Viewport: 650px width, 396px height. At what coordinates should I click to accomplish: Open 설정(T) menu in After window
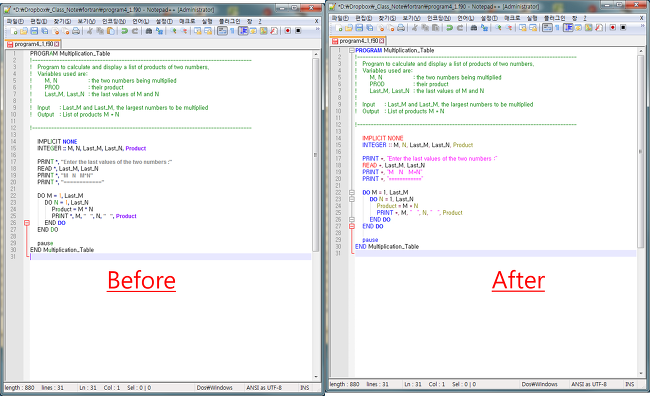point(489,18)
